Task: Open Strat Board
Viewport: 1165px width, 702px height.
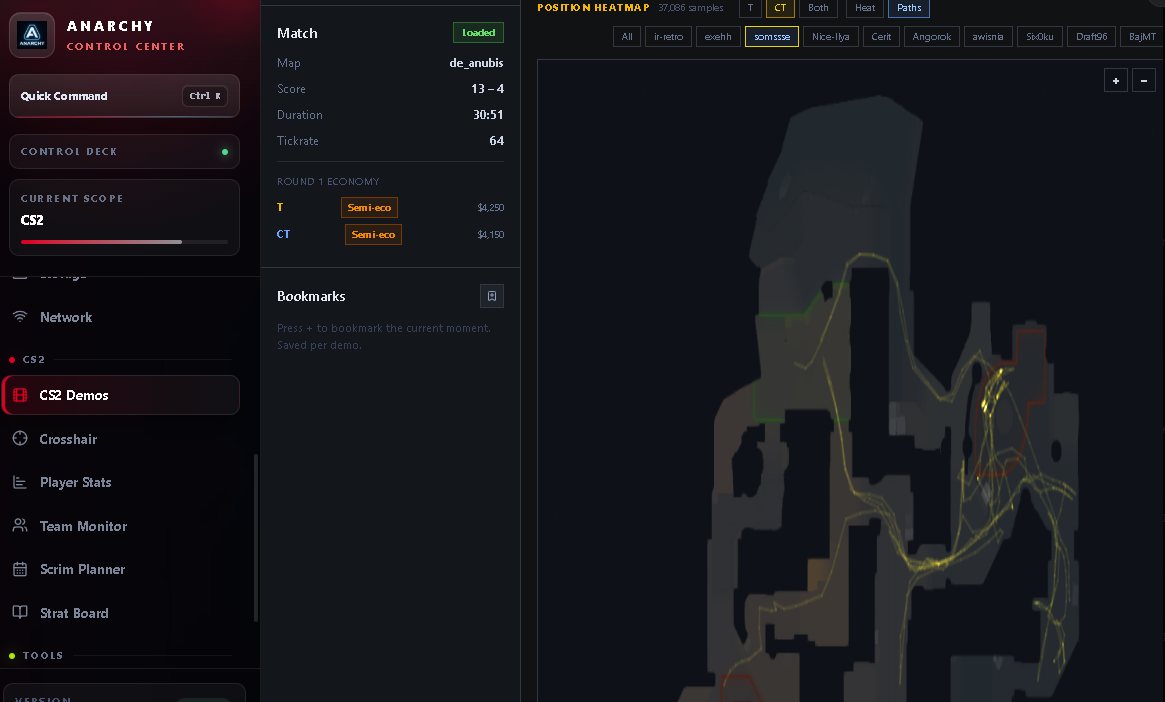Action: coord(124,613)
